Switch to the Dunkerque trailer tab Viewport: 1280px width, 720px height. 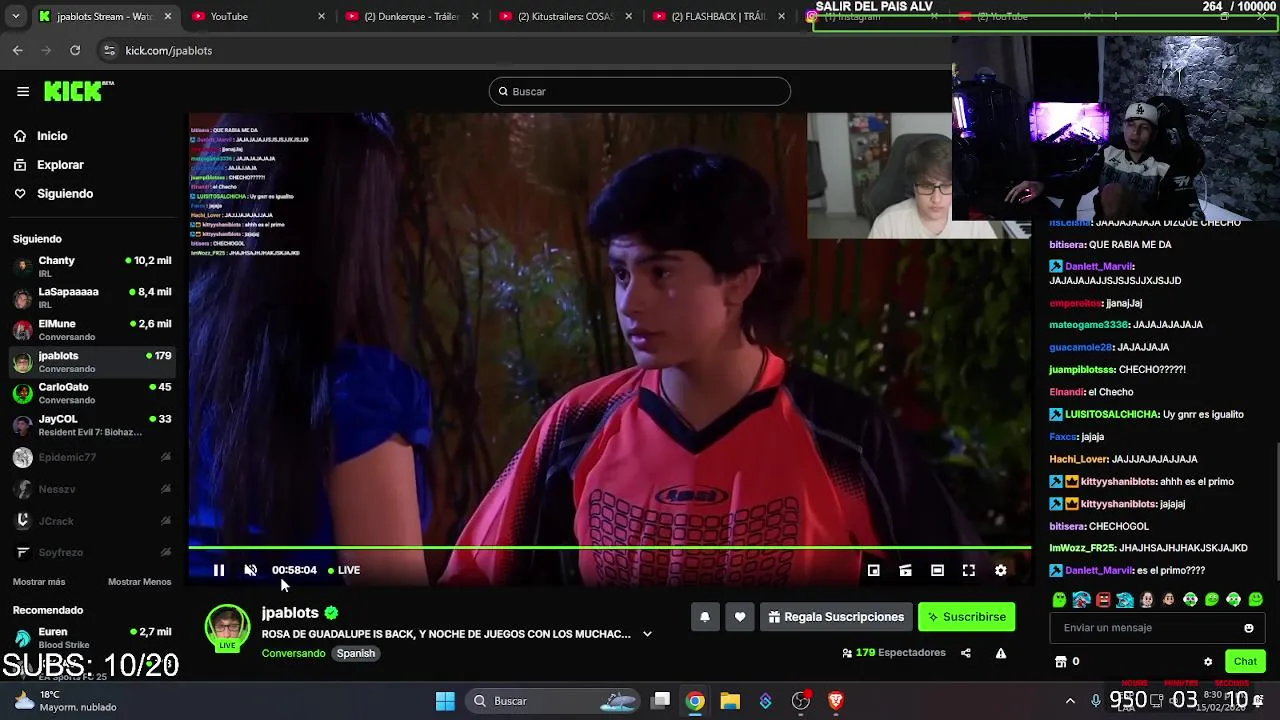pos(410,16)
